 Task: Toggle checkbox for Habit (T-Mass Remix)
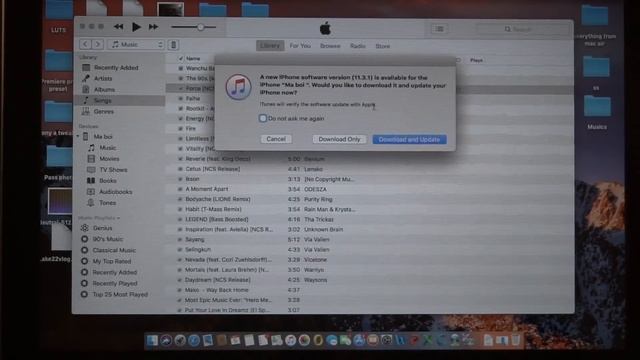pos(180,209)
